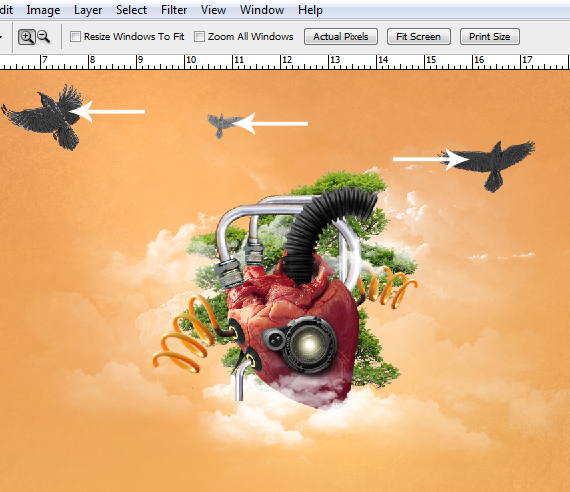Click the Actual Pixels button

(x=341, y=36)
